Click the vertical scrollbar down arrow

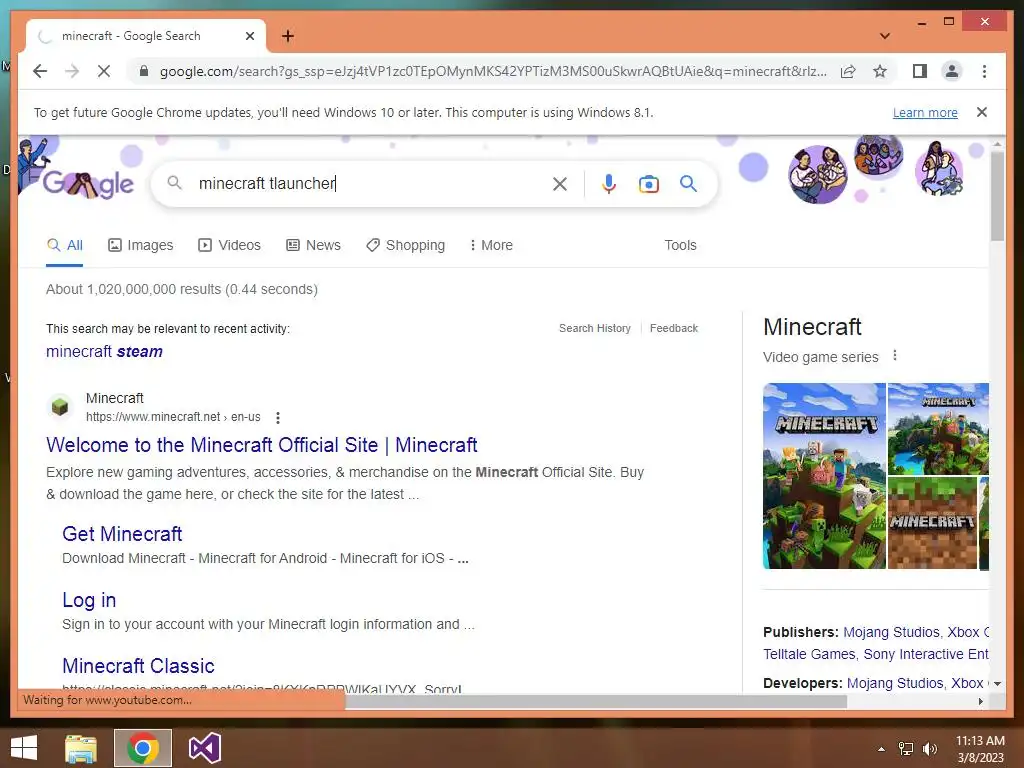(997, 684)
